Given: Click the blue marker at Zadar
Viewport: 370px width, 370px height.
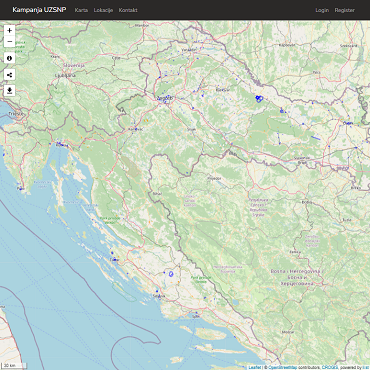Looking at the screenshot, I should pyautogui.click(x=114, y=259).
